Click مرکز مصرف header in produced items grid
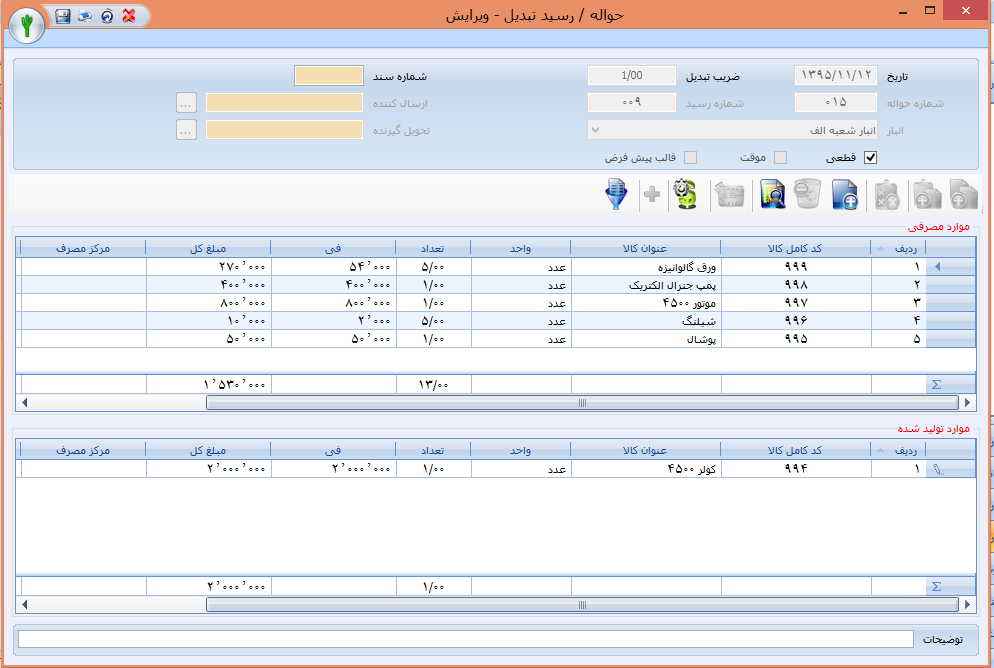 pos(83,451)
